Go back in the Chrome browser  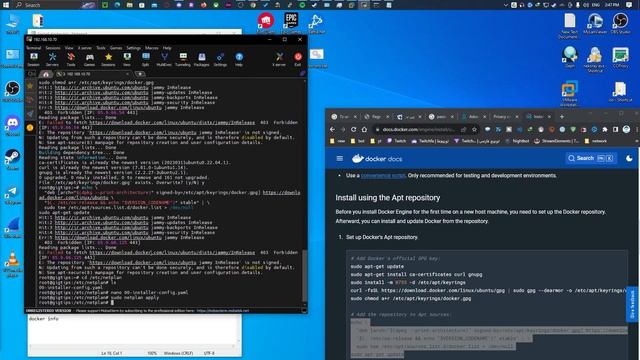tap(332, 129)
